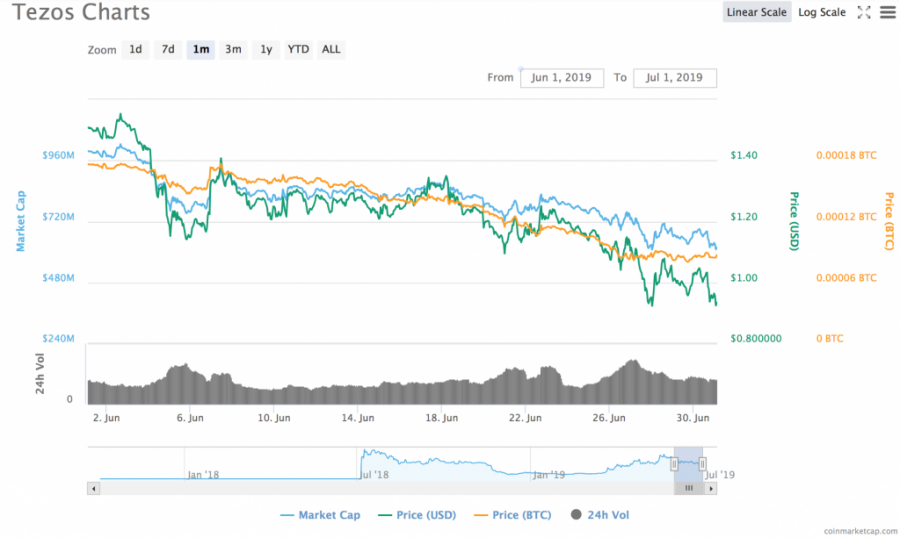This screenshot has height=538, width=900.
Task: Choose the 1y zoom range
Action: point(266,49)
